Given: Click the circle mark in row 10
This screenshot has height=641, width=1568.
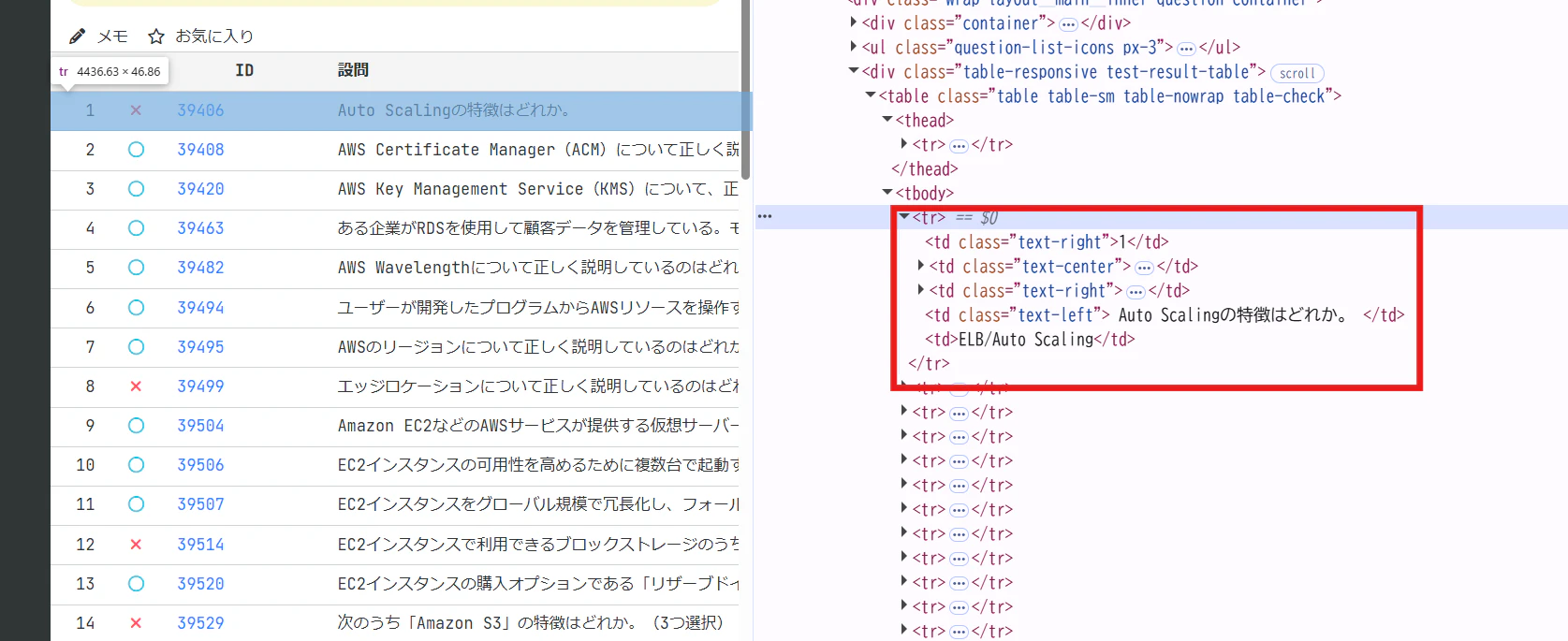Looking at the screenshot, I should click(136, 465).
